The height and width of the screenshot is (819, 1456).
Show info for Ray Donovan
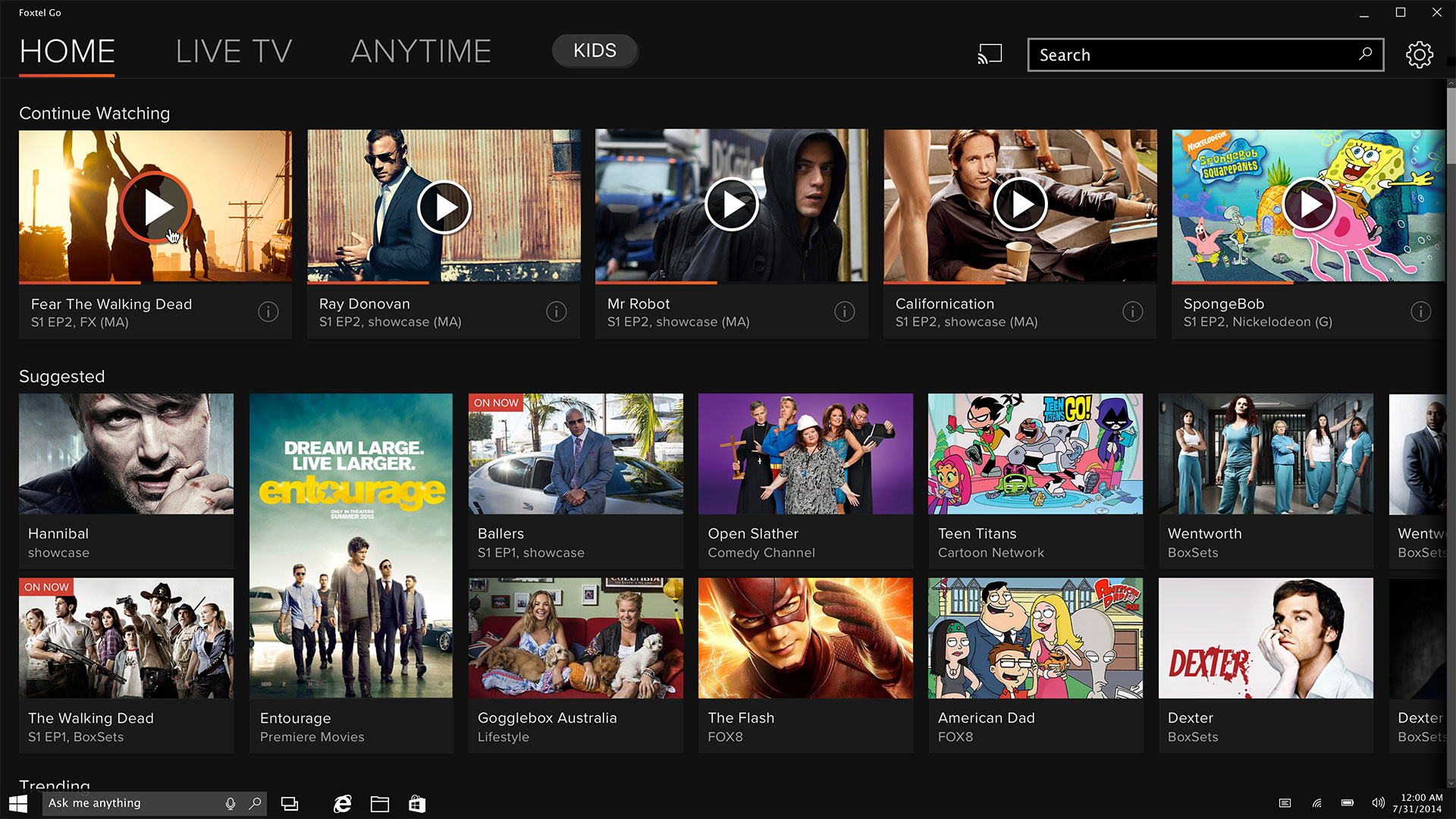[x=556, y=312]
